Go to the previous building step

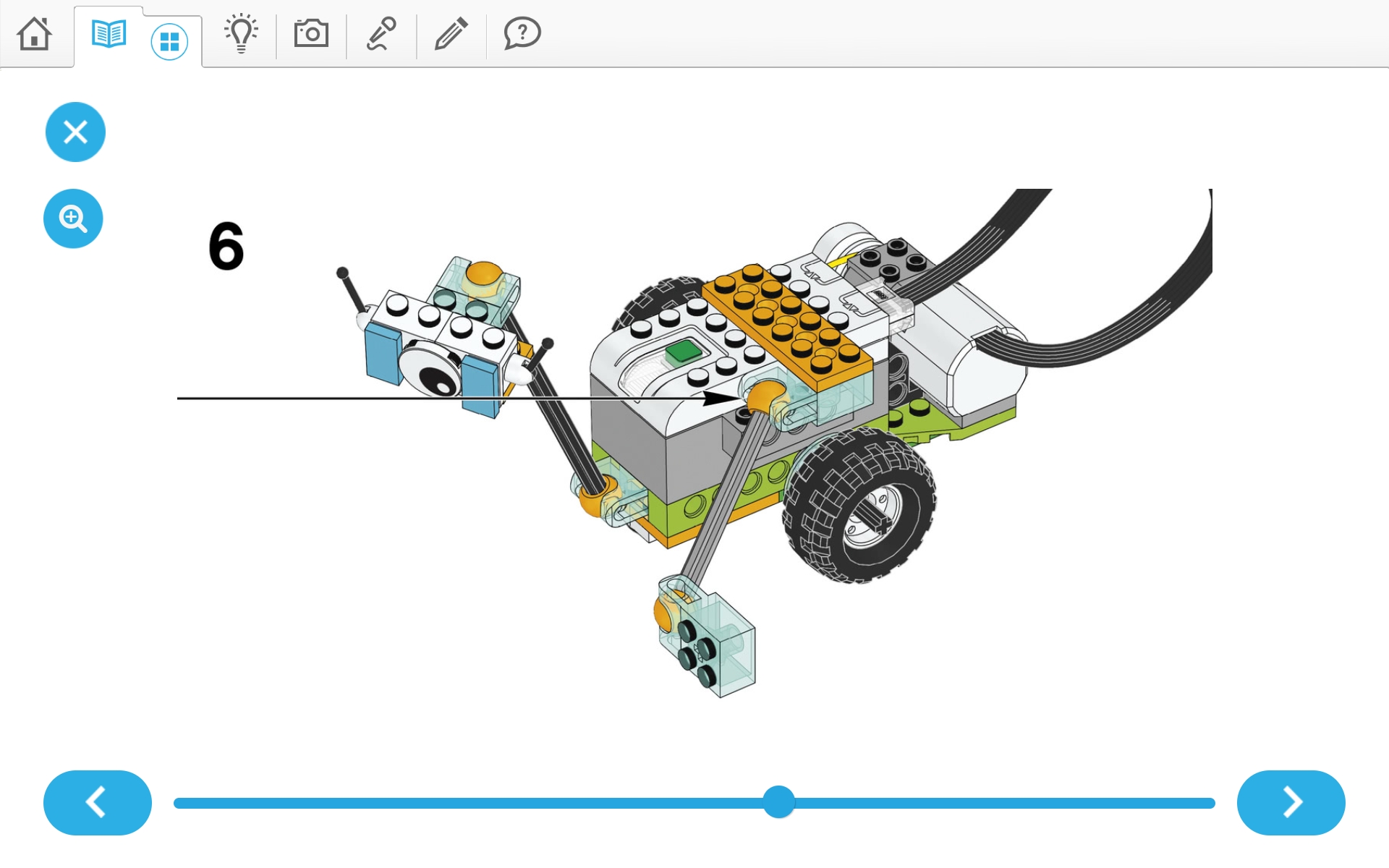pos(98,803)
